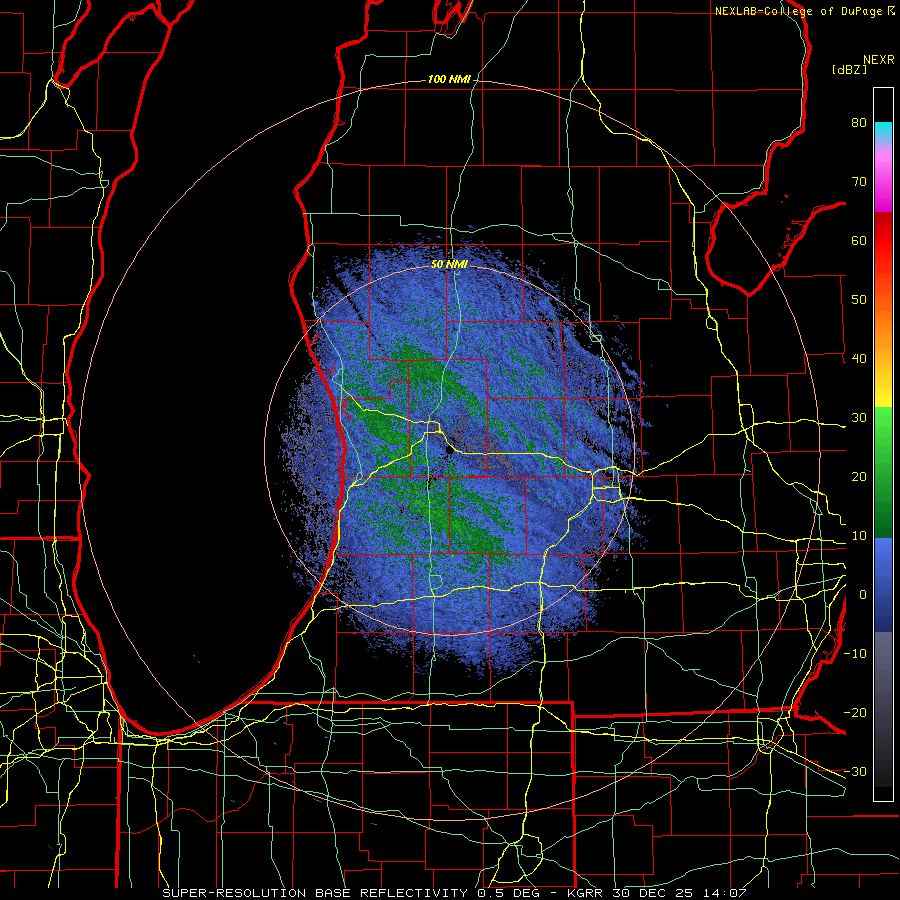Click the 50 dBZ scale value

[x=859, y=300]
